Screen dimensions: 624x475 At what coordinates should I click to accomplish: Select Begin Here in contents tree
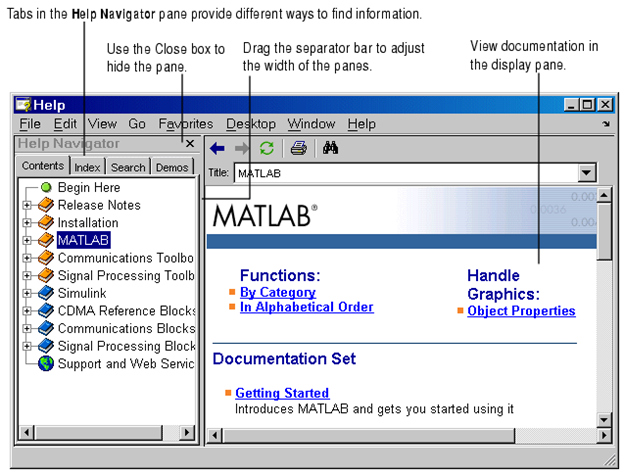point(88,187)
